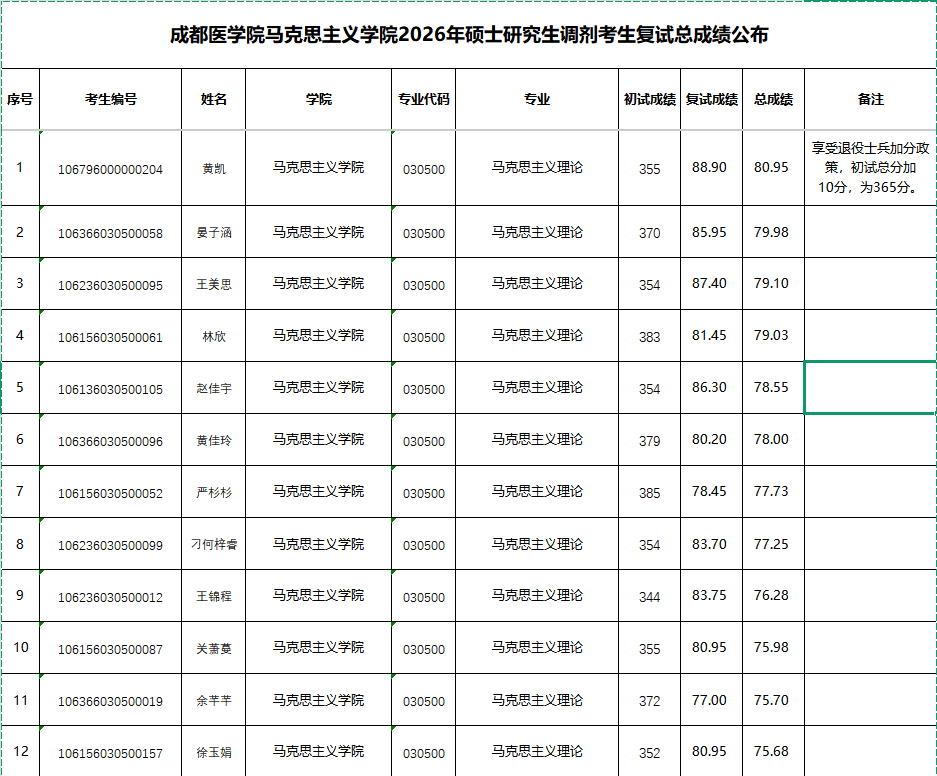Click the empty highlighted remark cell in row 5
This screenshot has width=937, height=776.
click(x=870, y=387)
